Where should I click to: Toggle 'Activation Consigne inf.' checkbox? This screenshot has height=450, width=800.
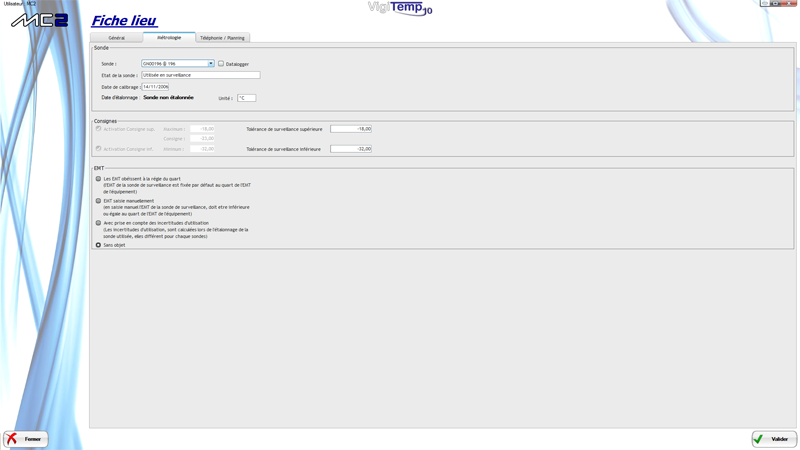tap(98, 149)
